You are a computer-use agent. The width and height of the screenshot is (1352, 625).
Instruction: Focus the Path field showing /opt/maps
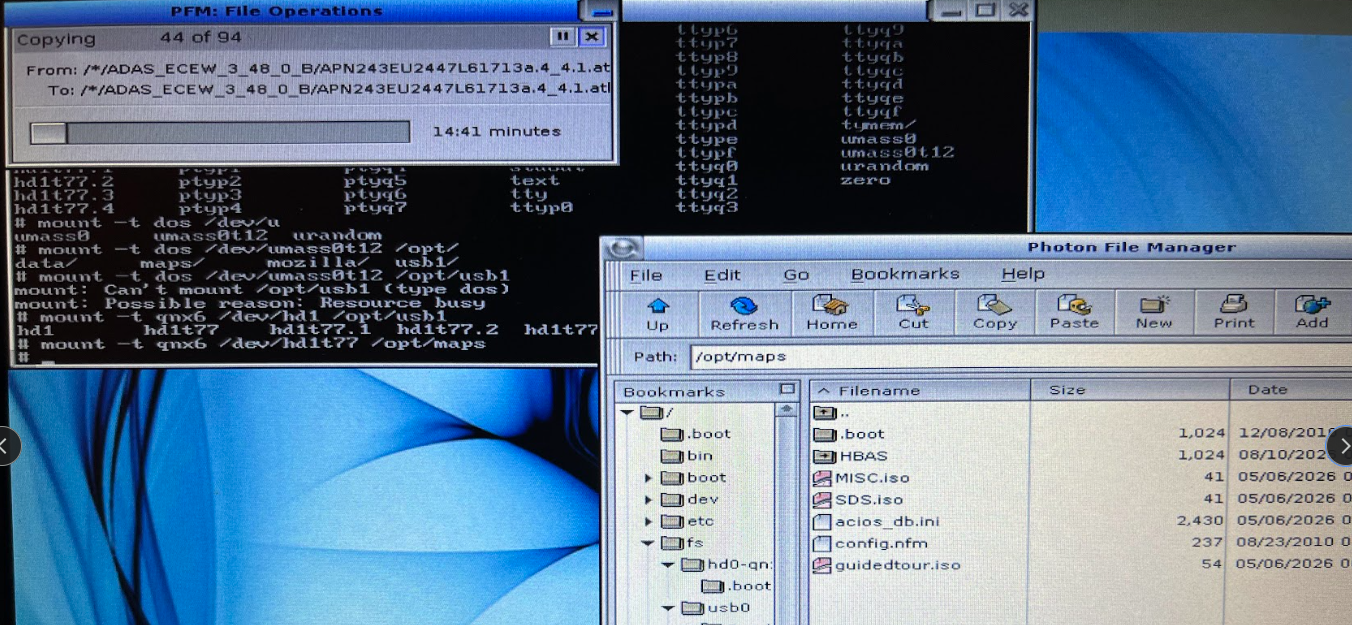tap(1020, 356)
